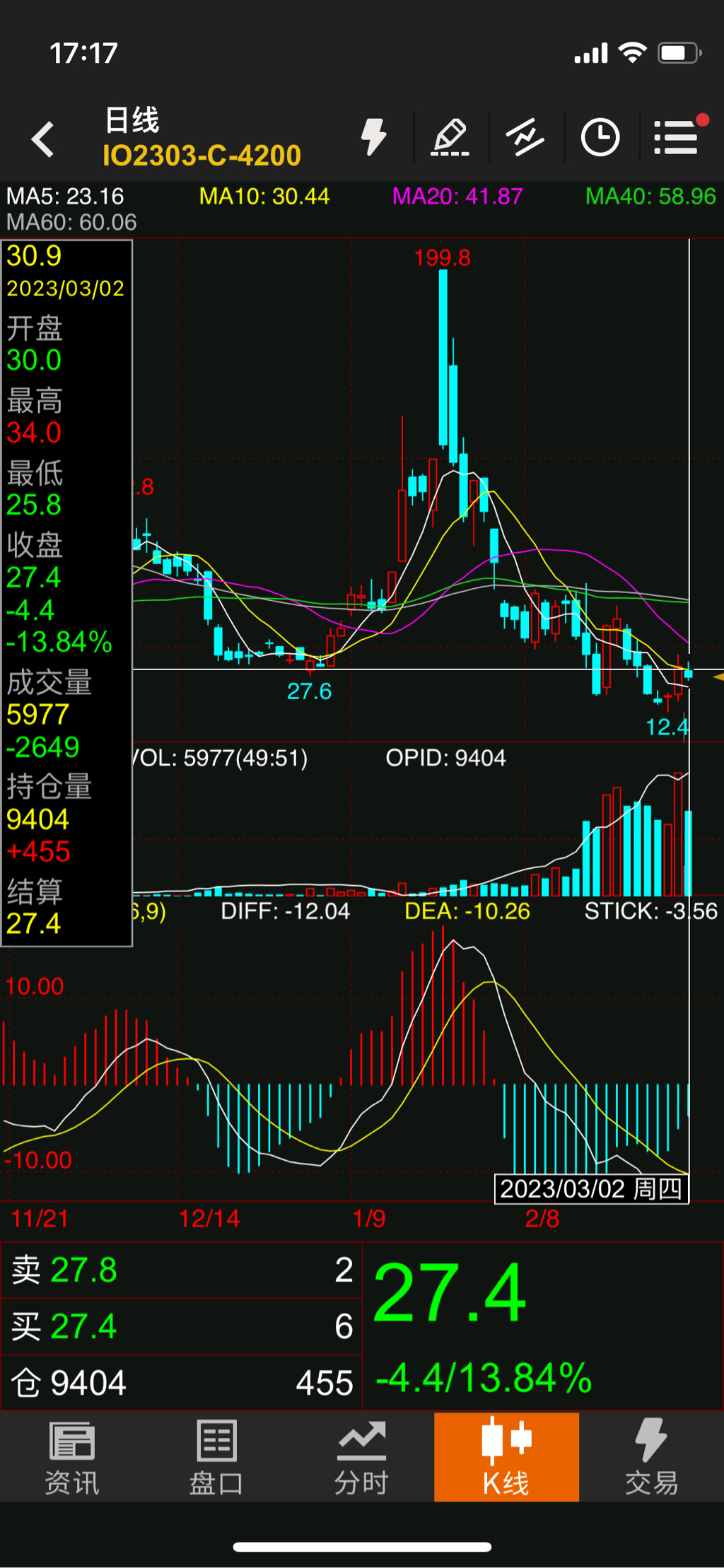Tap the 开盘 30.0 open value

coord(34,360)
